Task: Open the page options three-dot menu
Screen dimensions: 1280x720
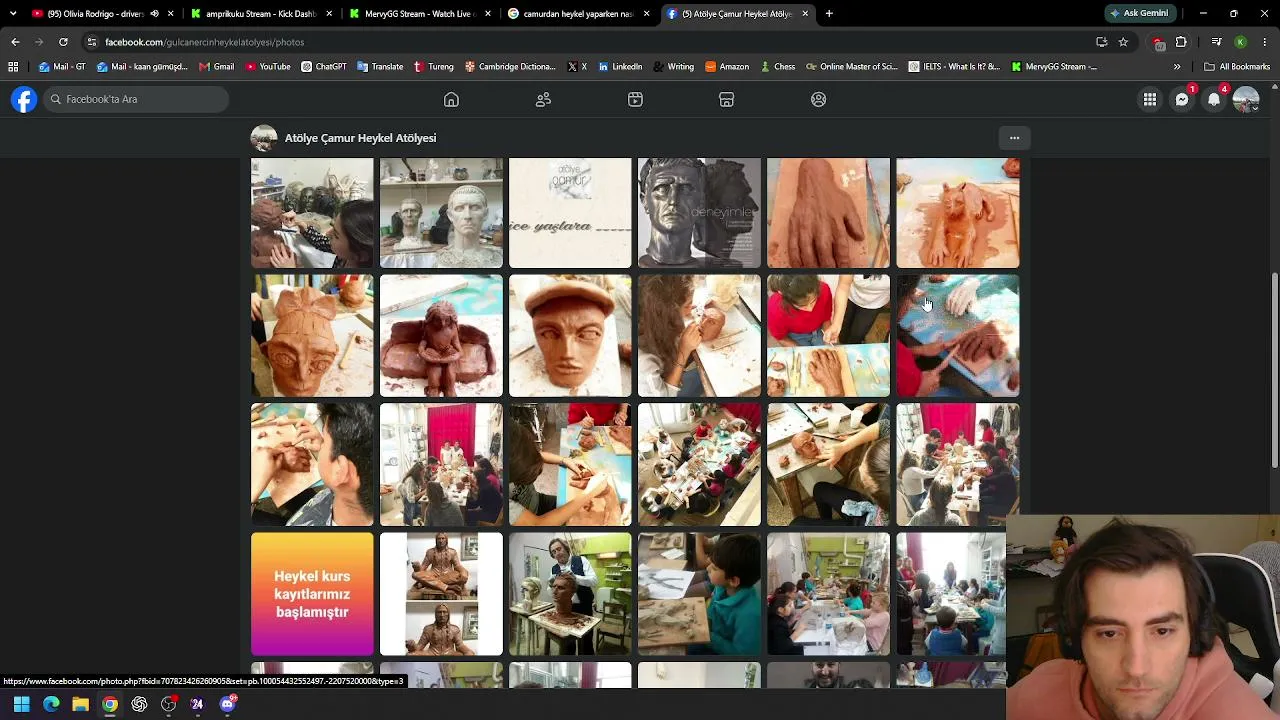Action: point(1014,138)
